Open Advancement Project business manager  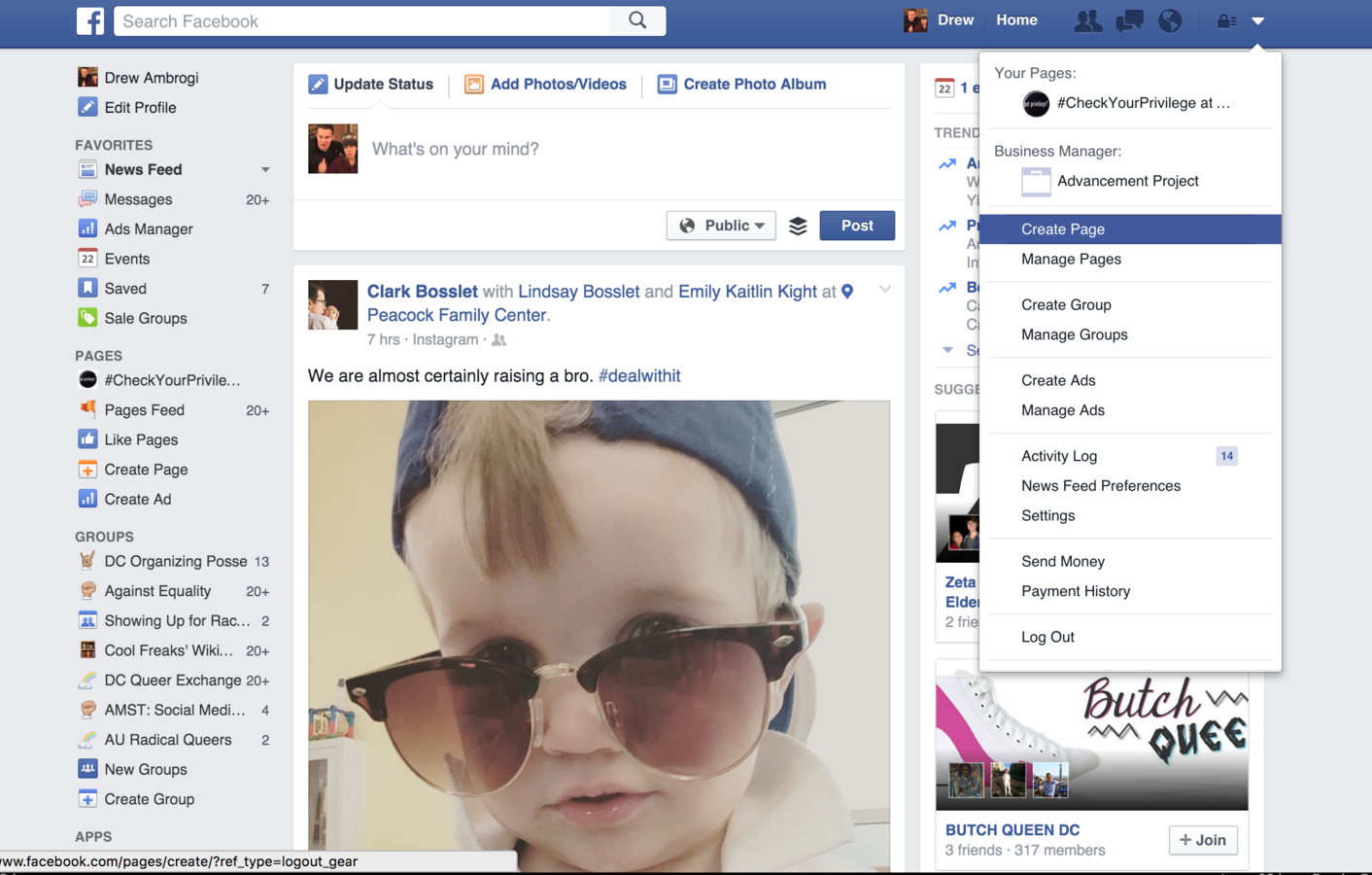(1111, 181)
